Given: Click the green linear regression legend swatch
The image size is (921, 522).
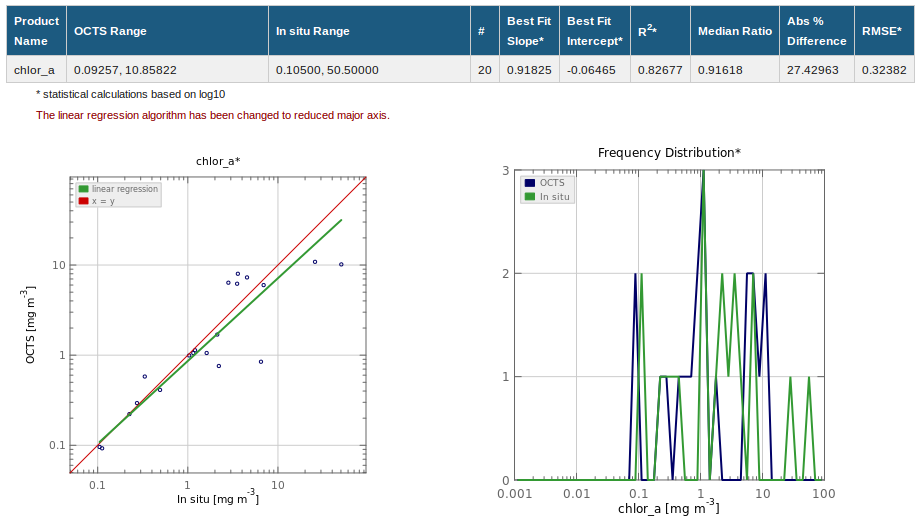Looking at the screenshot, I should [x=84, y=189].
